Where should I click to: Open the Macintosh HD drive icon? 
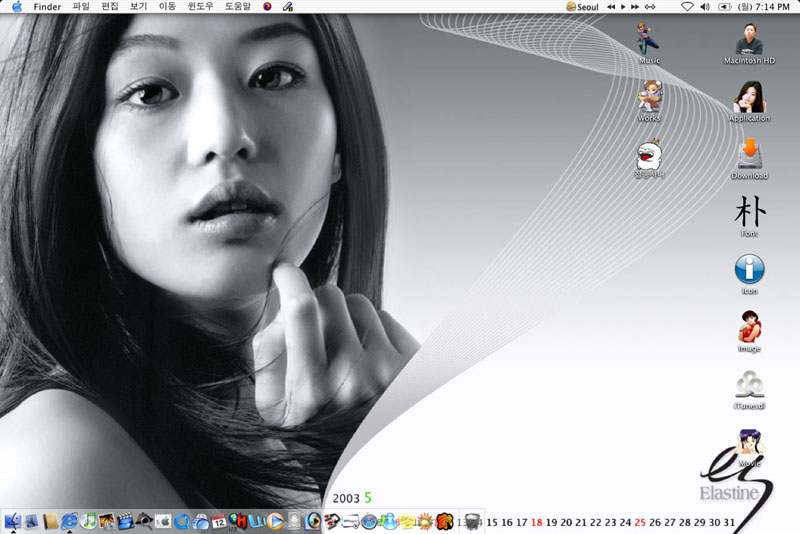point(749,39)
